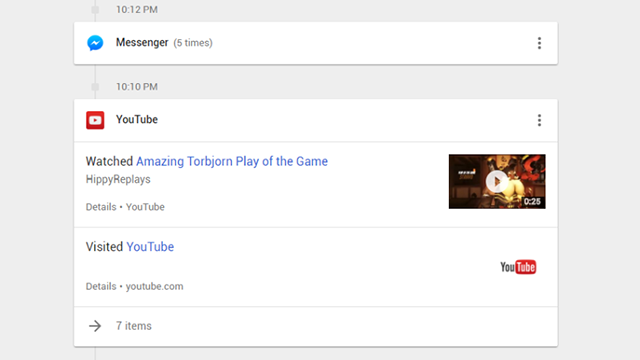
Task: Click the 7 items label
Action: click(x=133, y=326)
